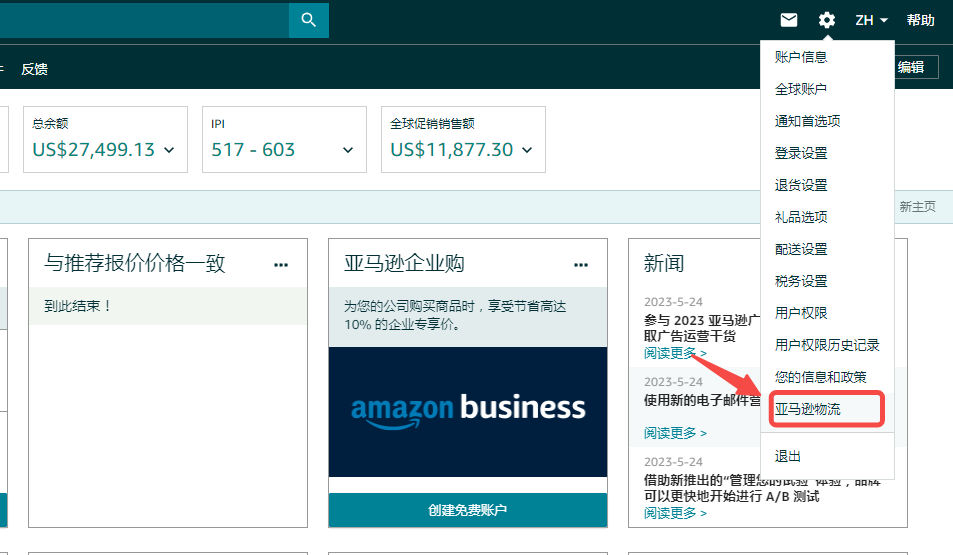This screenshot has height=555, width=953.
Task: Click 阅读更多 under 参与 2023 news
Action: coord(675,353)
